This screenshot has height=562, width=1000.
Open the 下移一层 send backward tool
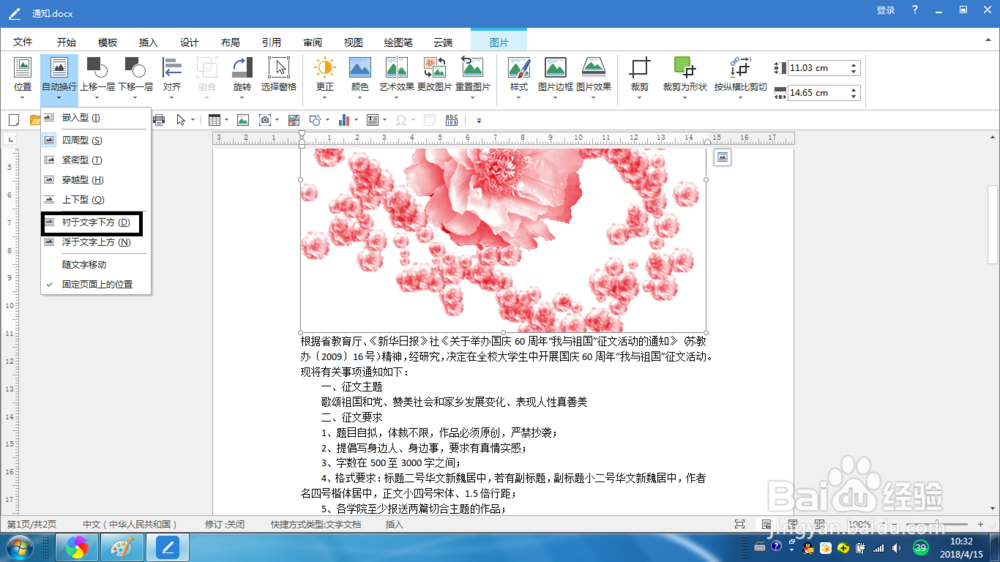point(135,75)
